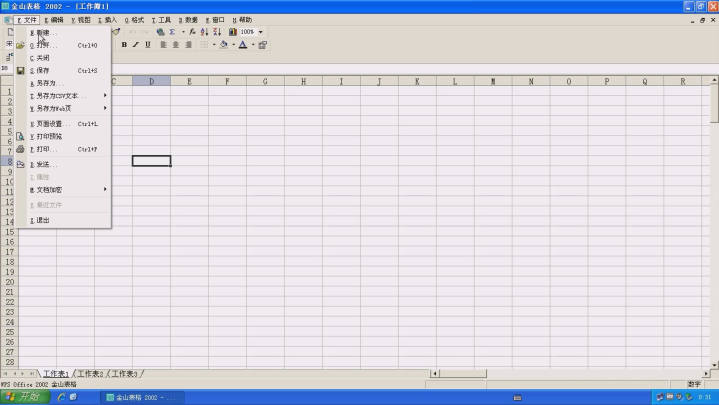719x405 pixels.
Task: Switch to 工作表2 sheet tab
Action: click(x=90, y=374)
